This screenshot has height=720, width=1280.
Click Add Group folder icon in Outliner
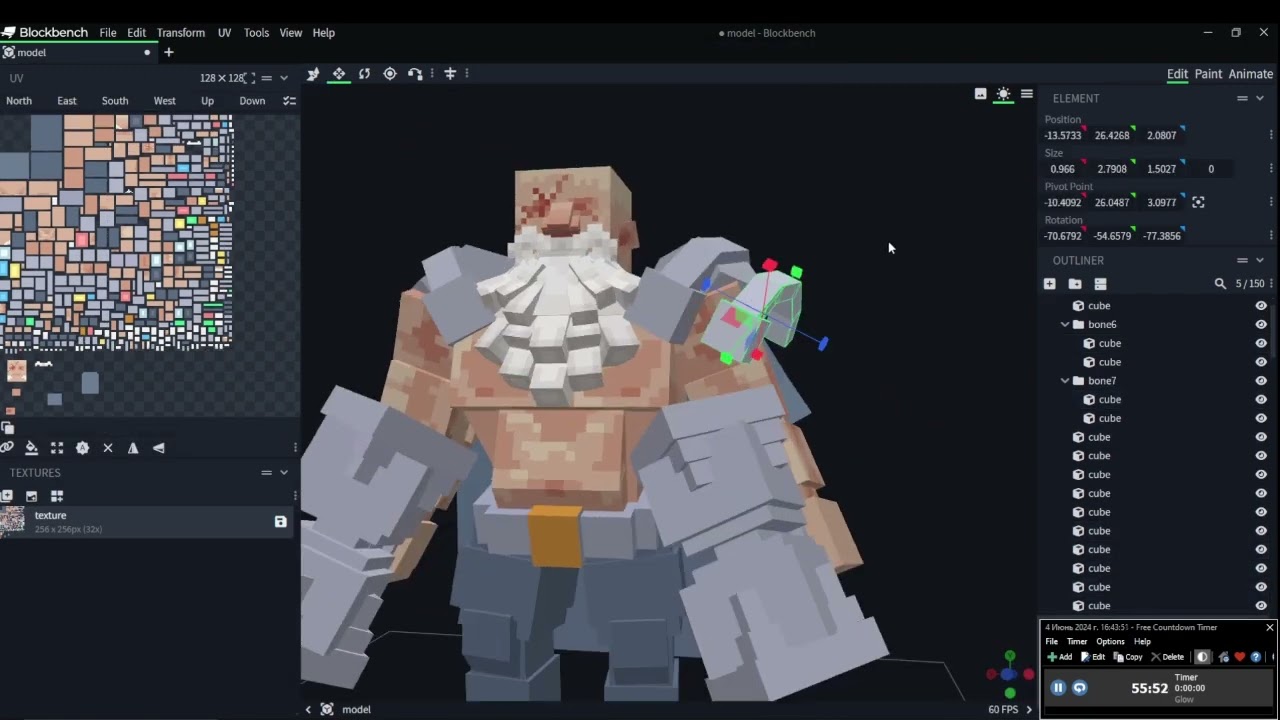coord(1075,284)
